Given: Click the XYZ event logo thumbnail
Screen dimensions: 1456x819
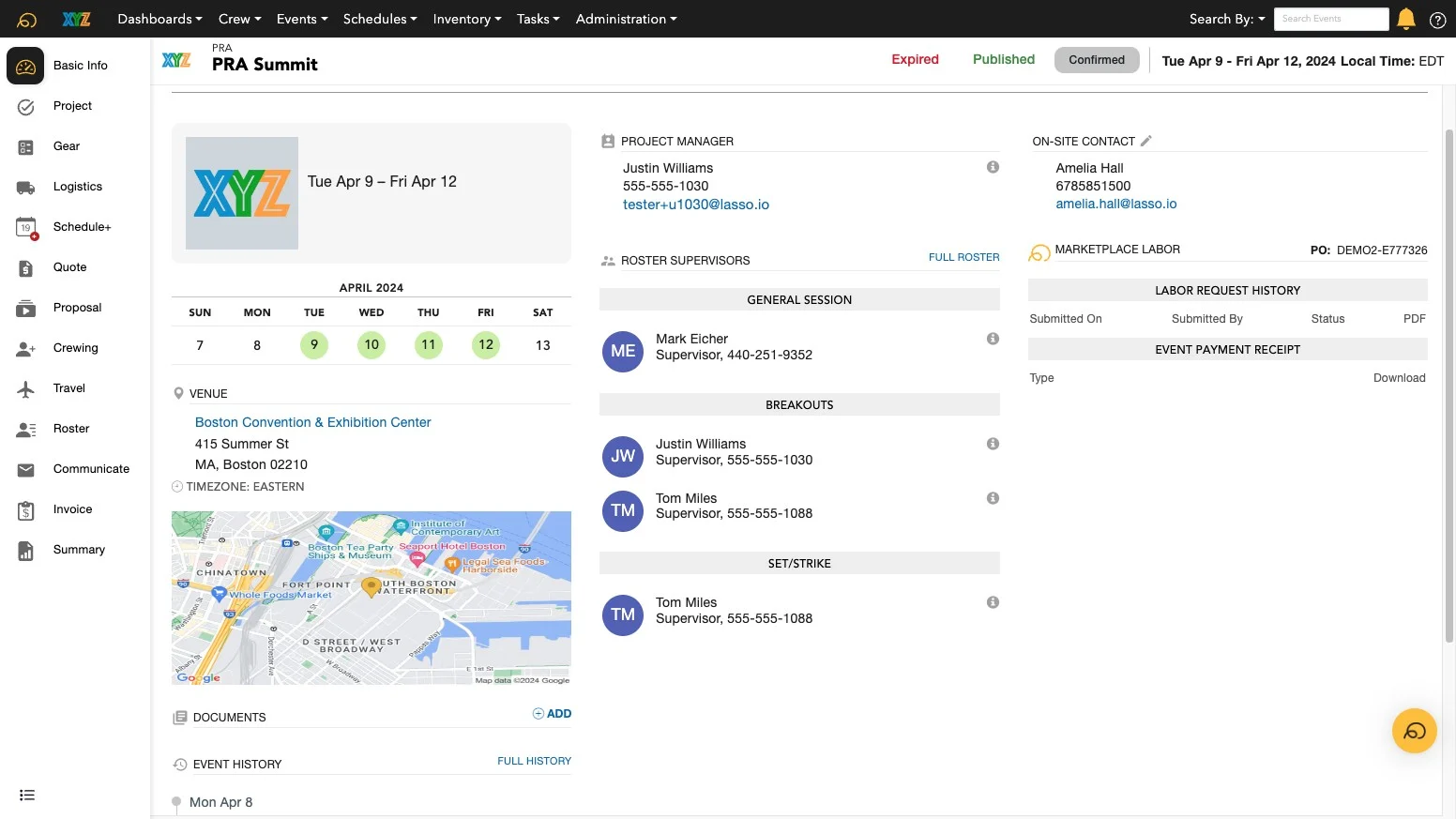Looking at the screenshot, I should (x=242, y=193).
